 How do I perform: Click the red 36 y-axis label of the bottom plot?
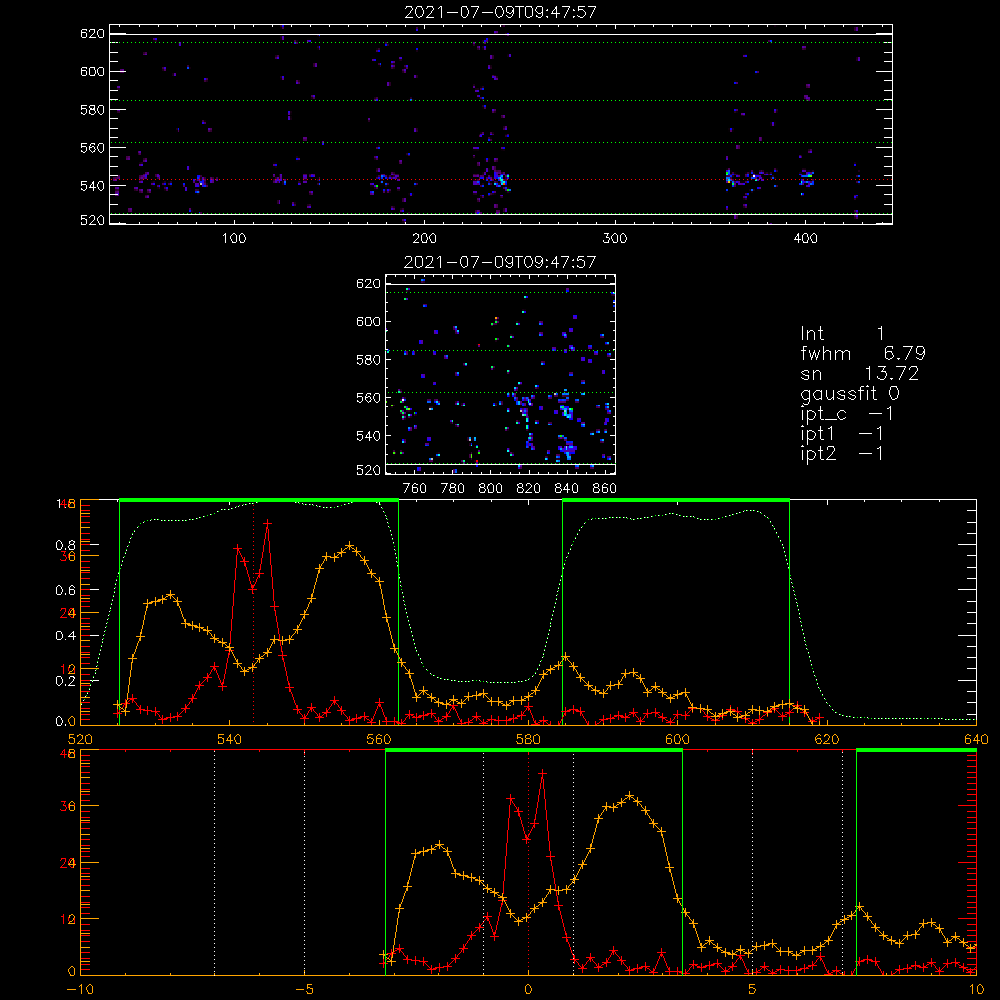coord(68,806)
